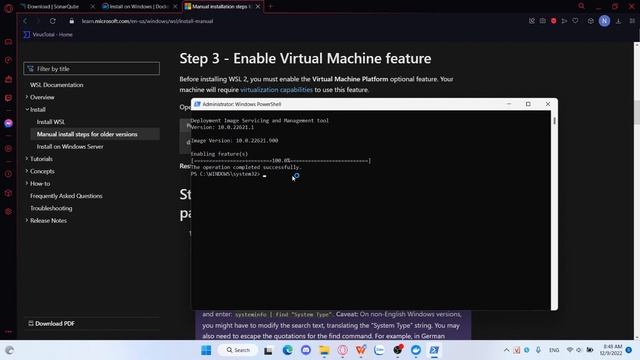Open the ENG language indicator

[x=554, y=350]
